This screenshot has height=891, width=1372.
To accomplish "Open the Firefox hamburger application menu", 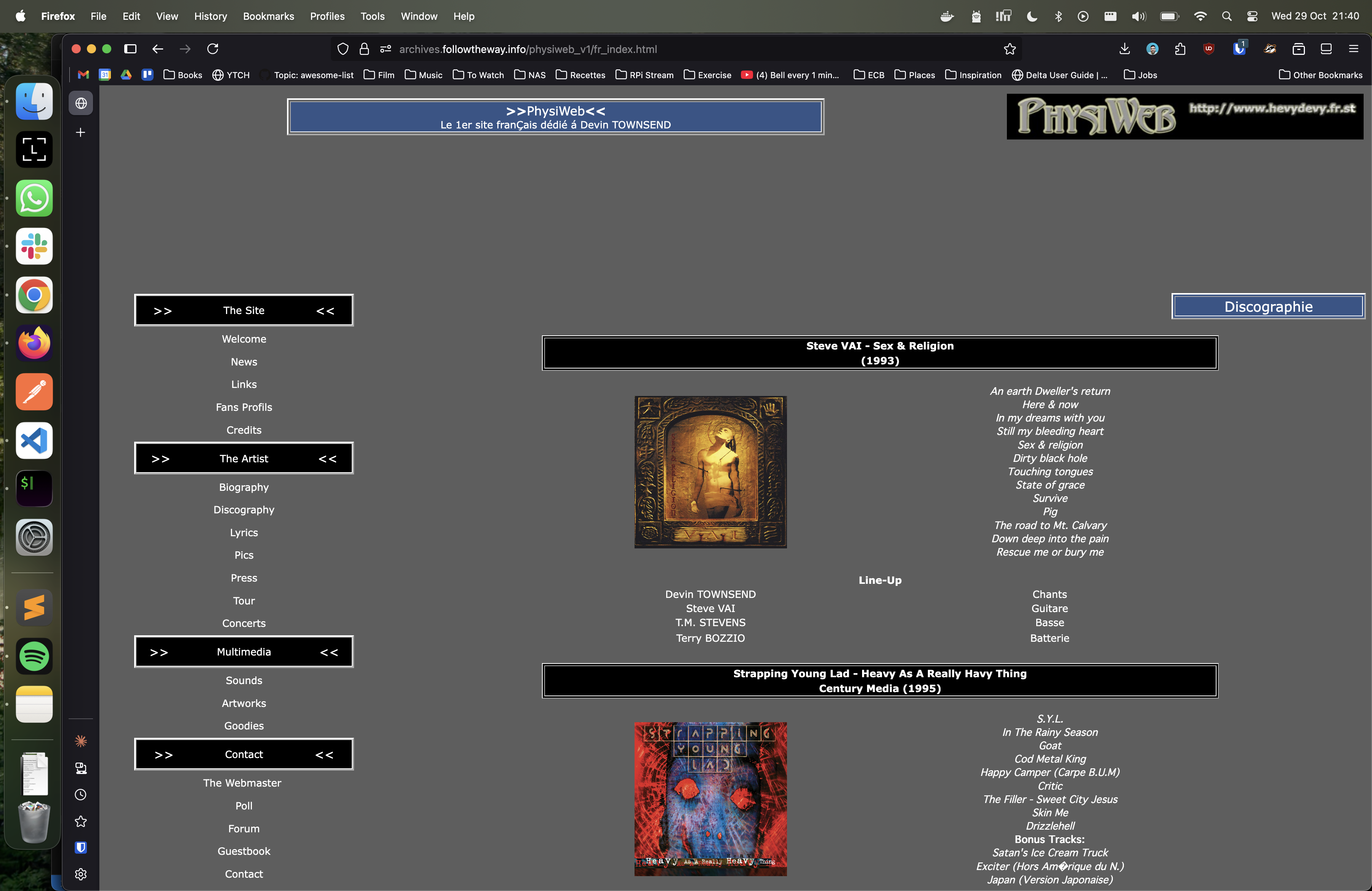I will point(1353,49).
